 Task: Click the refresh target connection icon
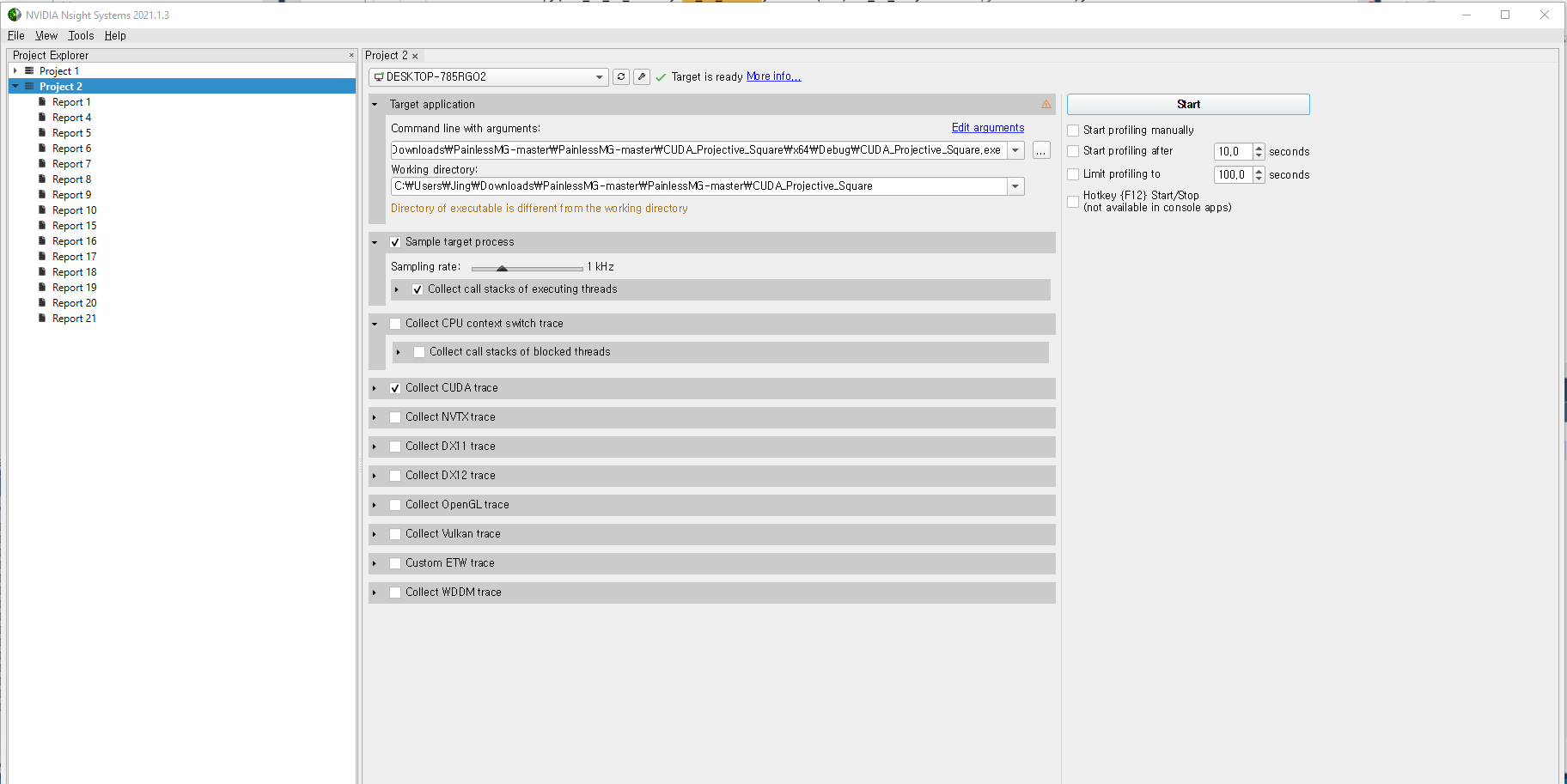coord(621,76)
